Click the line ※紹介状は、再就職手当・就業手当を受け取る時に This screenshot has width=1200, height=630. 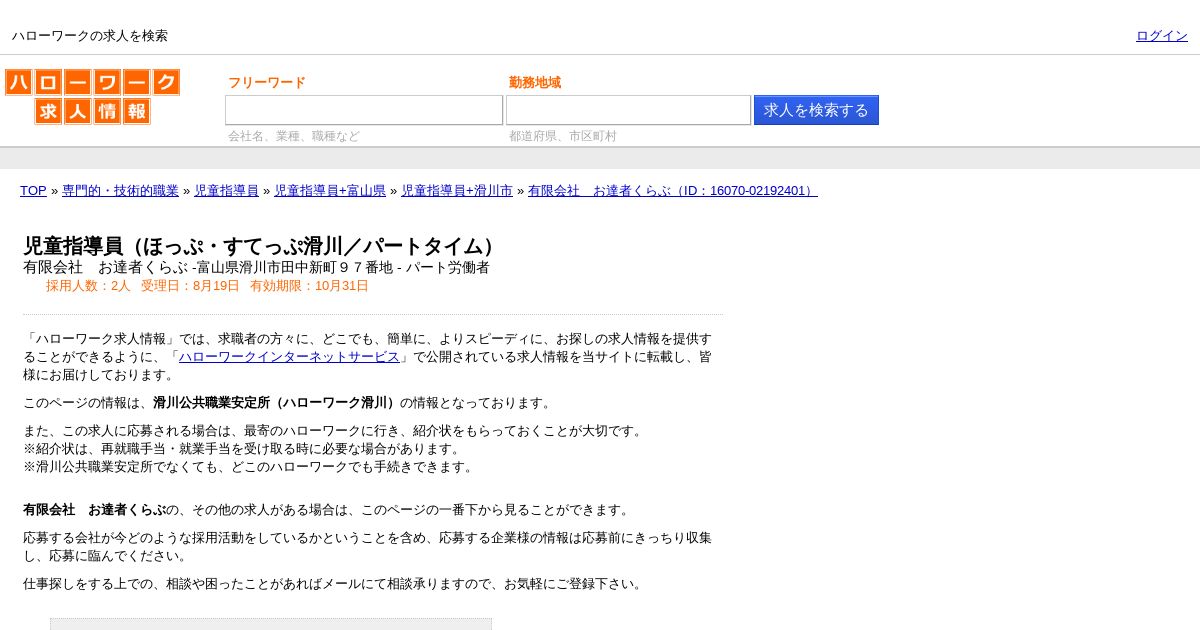(243, 449)
